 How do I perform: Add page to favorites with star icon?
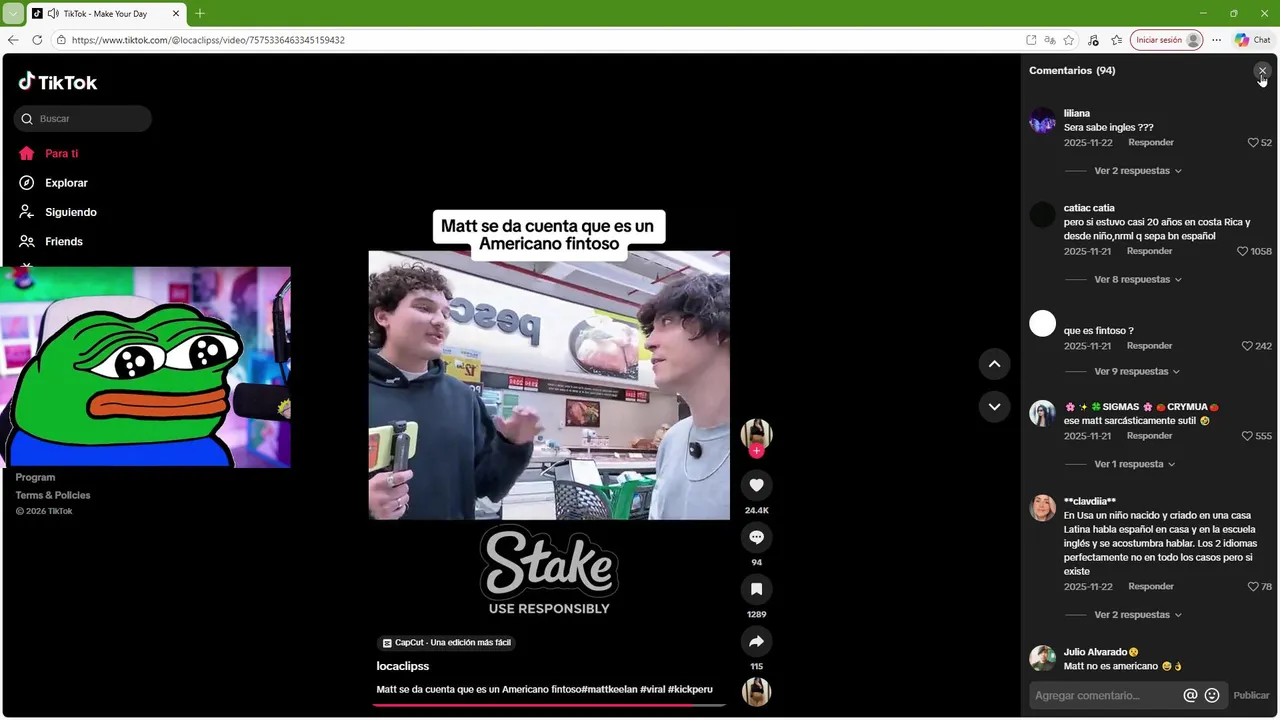point(1068,40)
